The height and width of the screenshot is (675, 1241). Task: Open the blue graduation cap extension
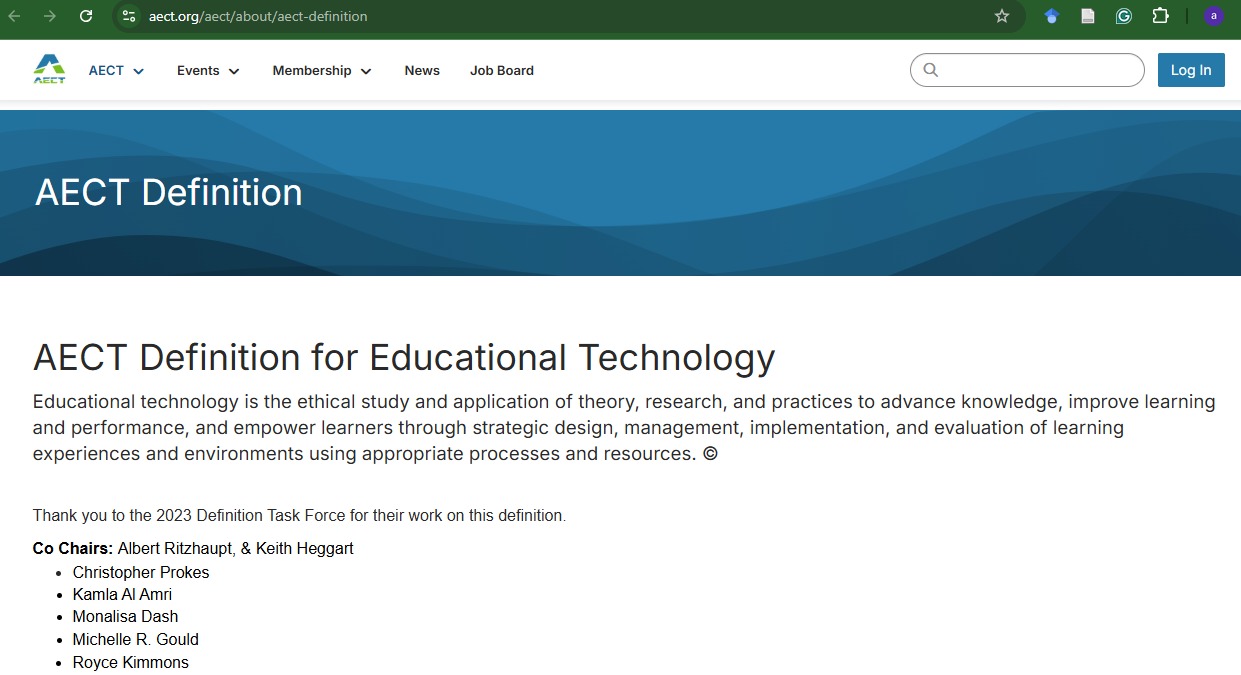click(1051, 16)
